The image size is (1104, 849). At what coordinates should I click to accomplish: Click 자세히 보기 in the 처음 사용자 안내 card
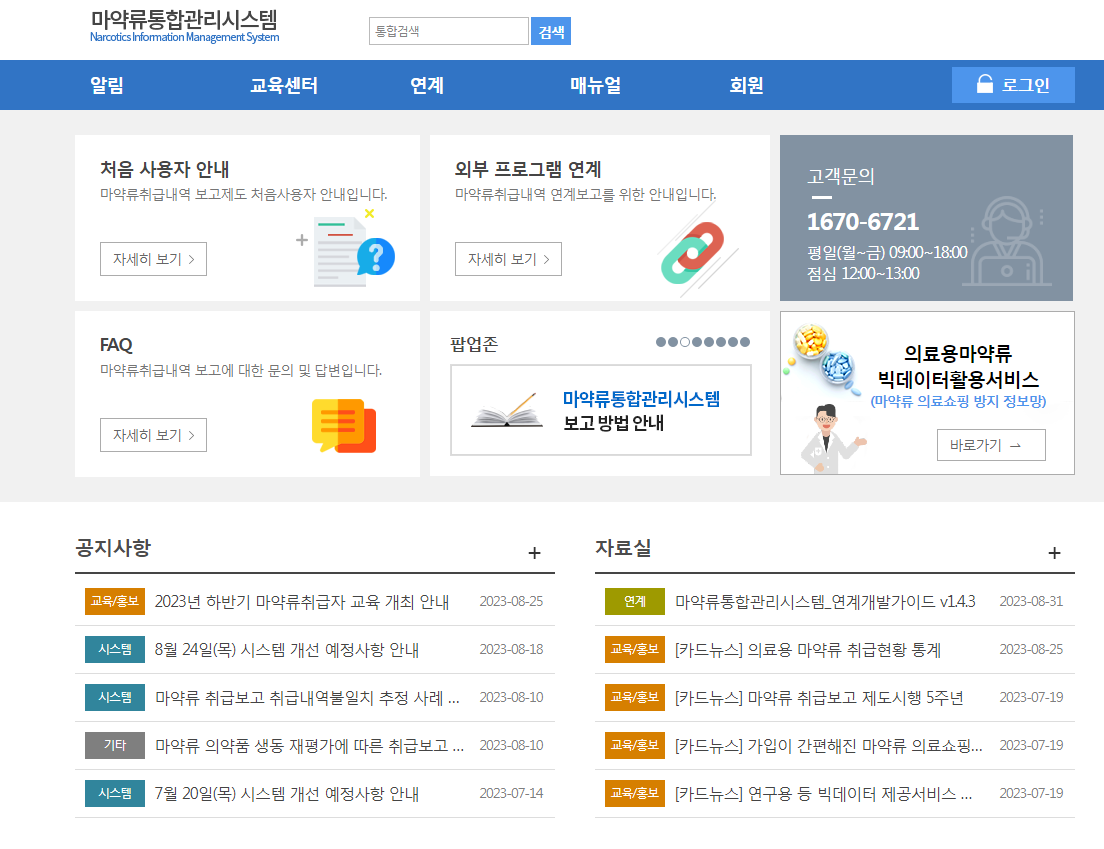(153, 259)
